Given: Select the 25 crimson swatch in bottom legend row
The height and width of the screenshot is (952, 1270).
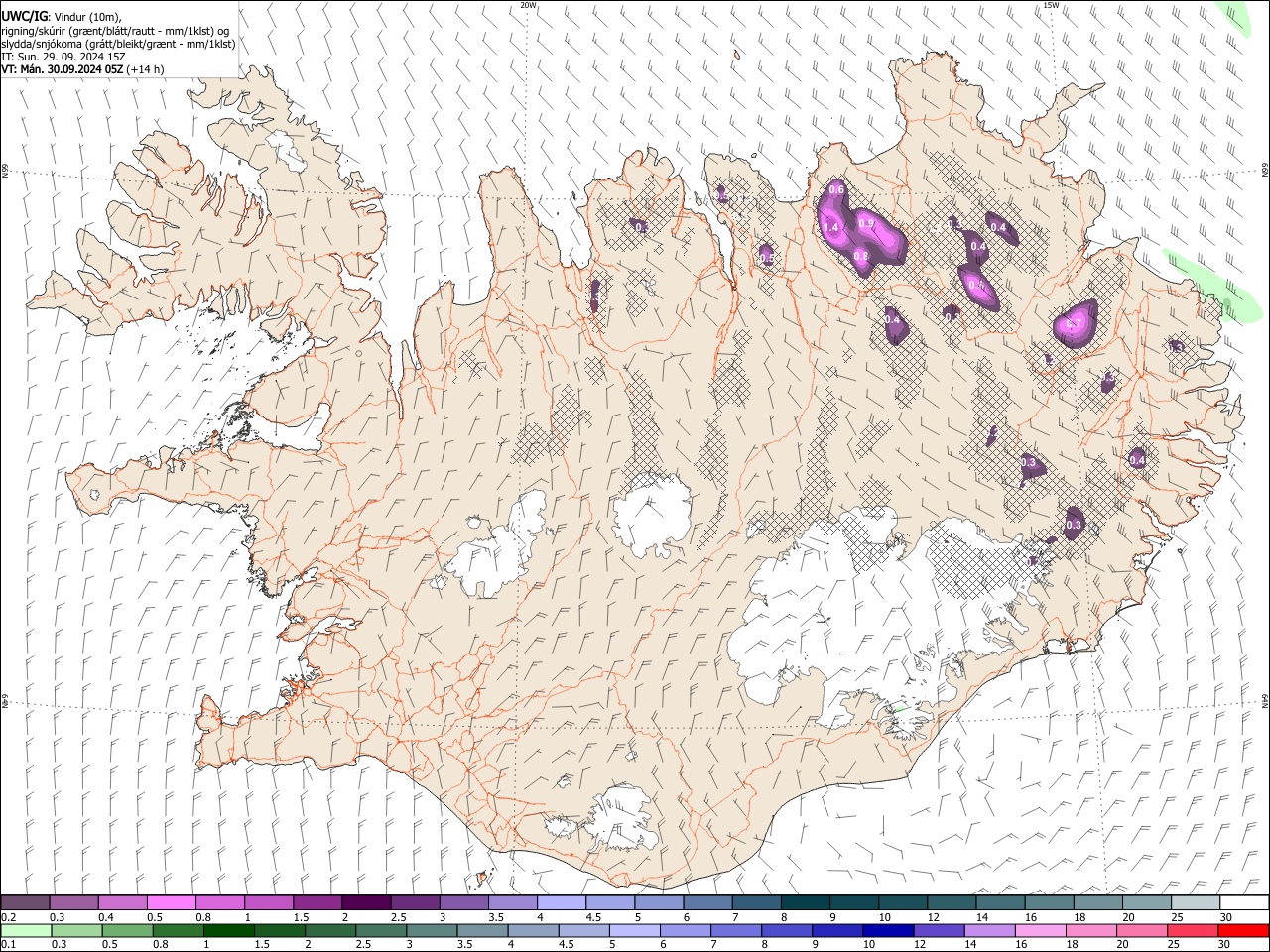Looking at the screenshot, I should tap(1193, 930).
